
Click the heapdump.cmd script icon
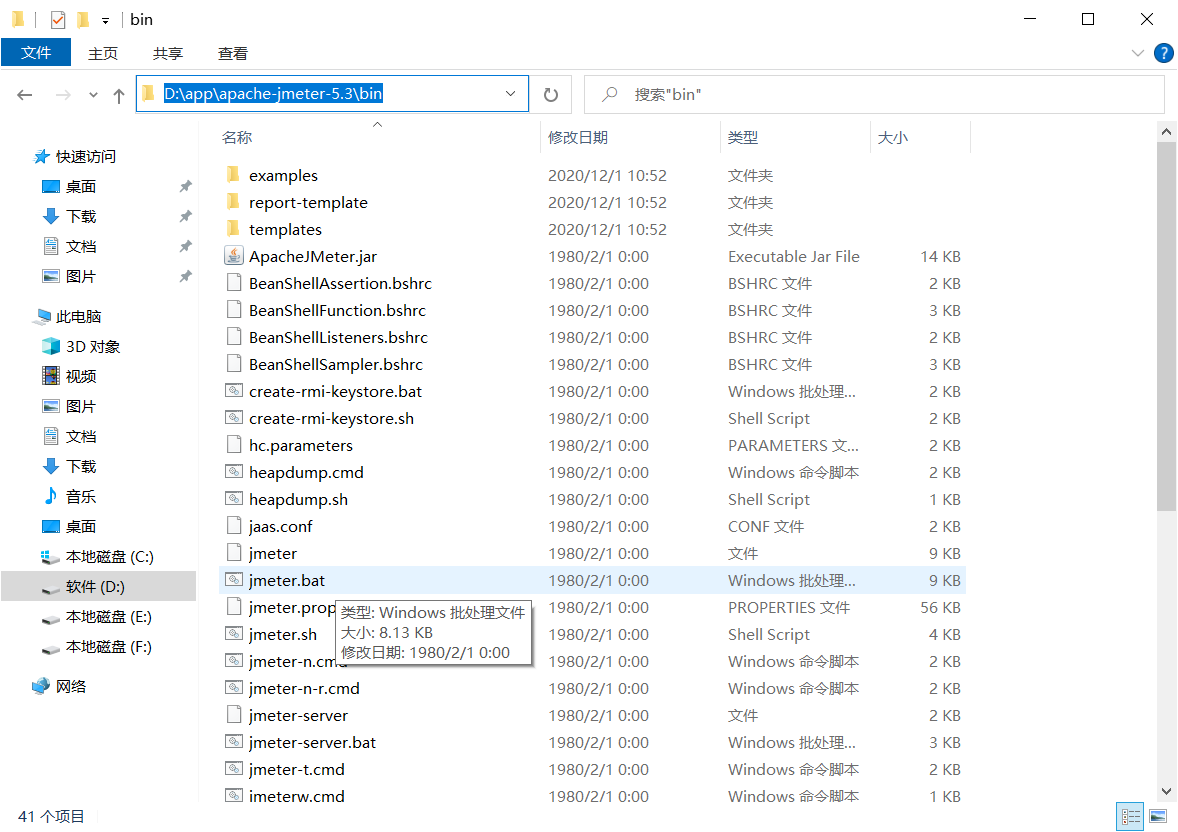(x=234, y=472)
